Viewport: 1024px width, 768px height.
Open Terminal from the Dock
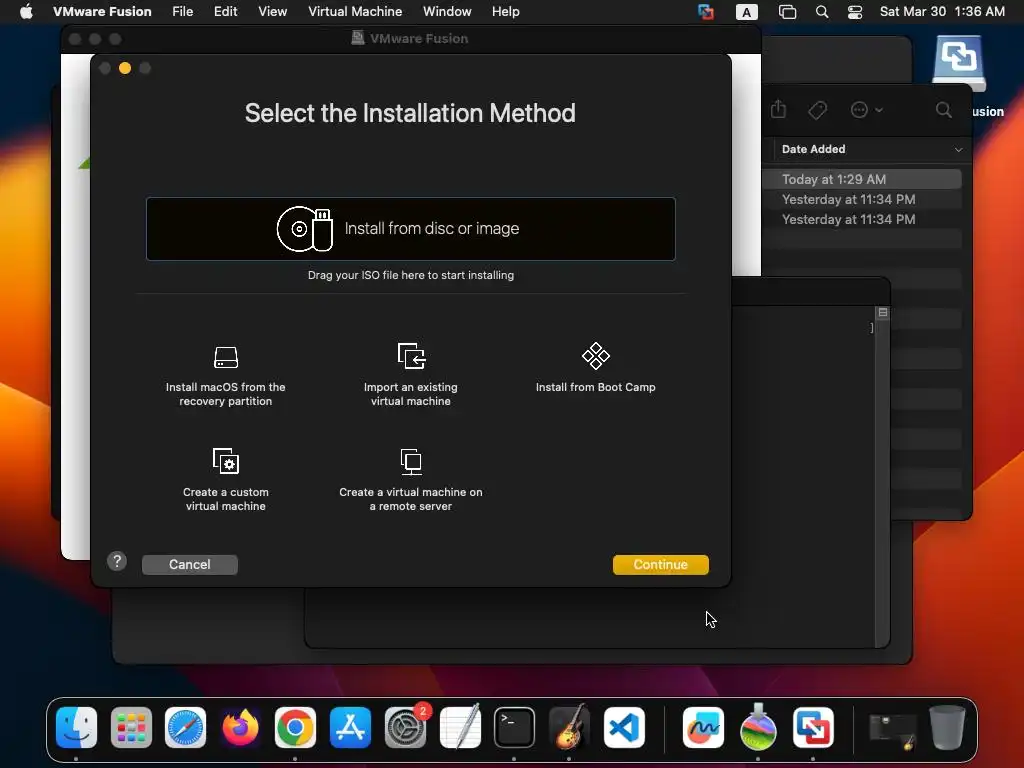[x=514, y=727]
